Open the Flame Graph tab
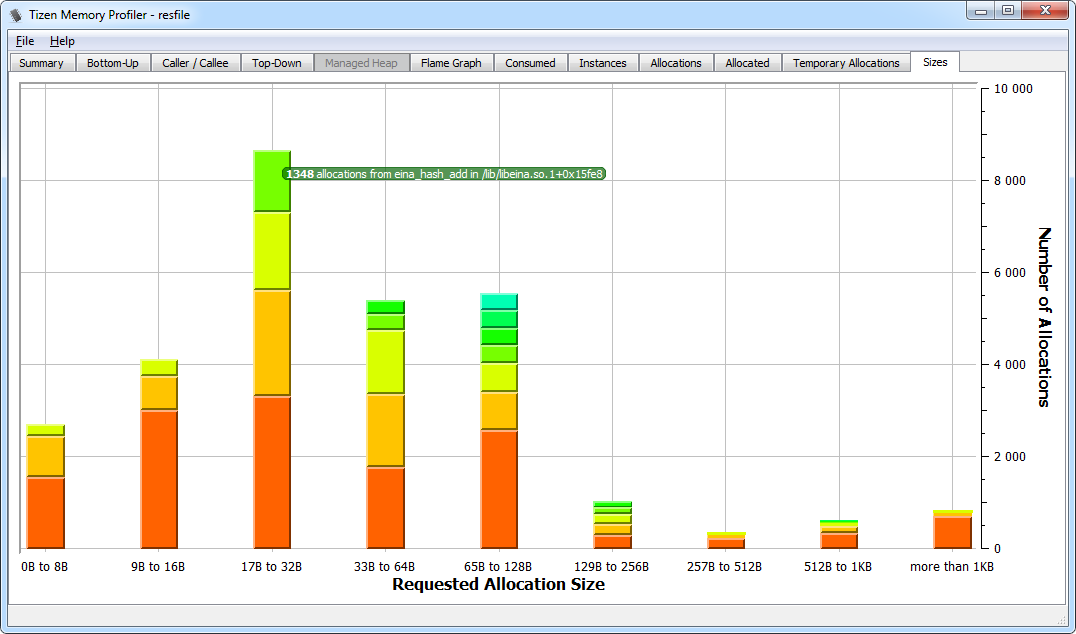1076x634 pixels. coord(451,62)
